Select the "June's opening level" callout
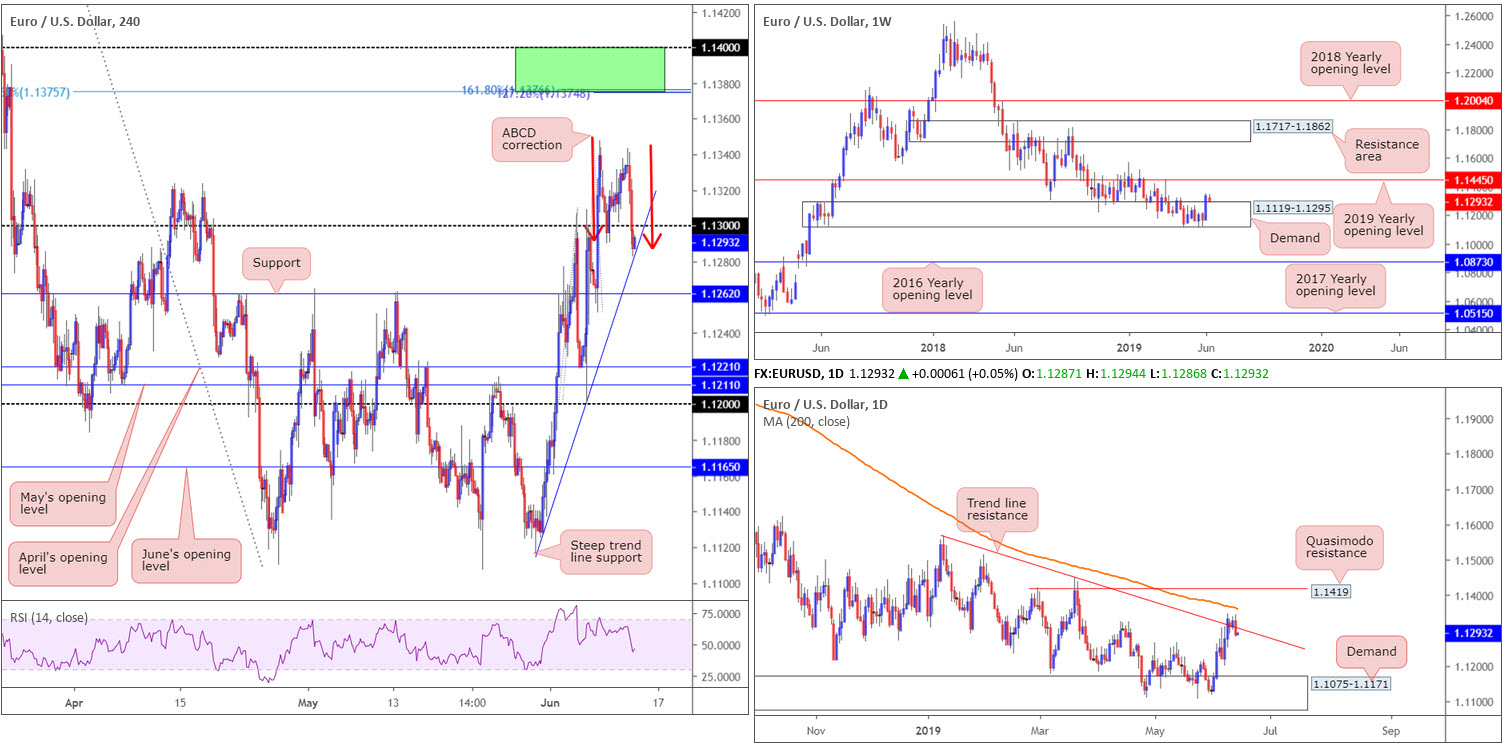Image resolution: width=1503 pixels, height=744 pixels. (x=187, y=560)
